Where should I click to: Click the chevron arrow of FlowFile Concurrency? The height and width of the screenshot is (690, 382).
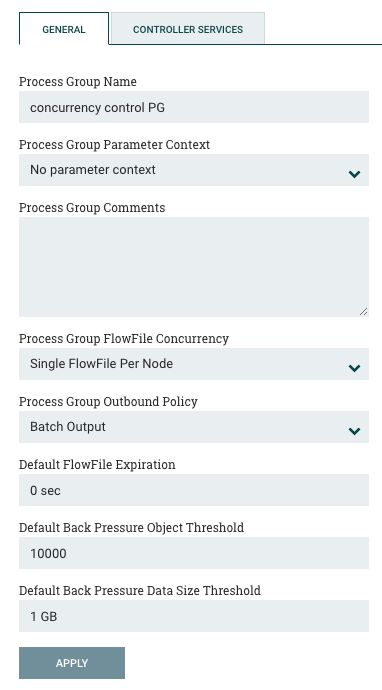354,368
